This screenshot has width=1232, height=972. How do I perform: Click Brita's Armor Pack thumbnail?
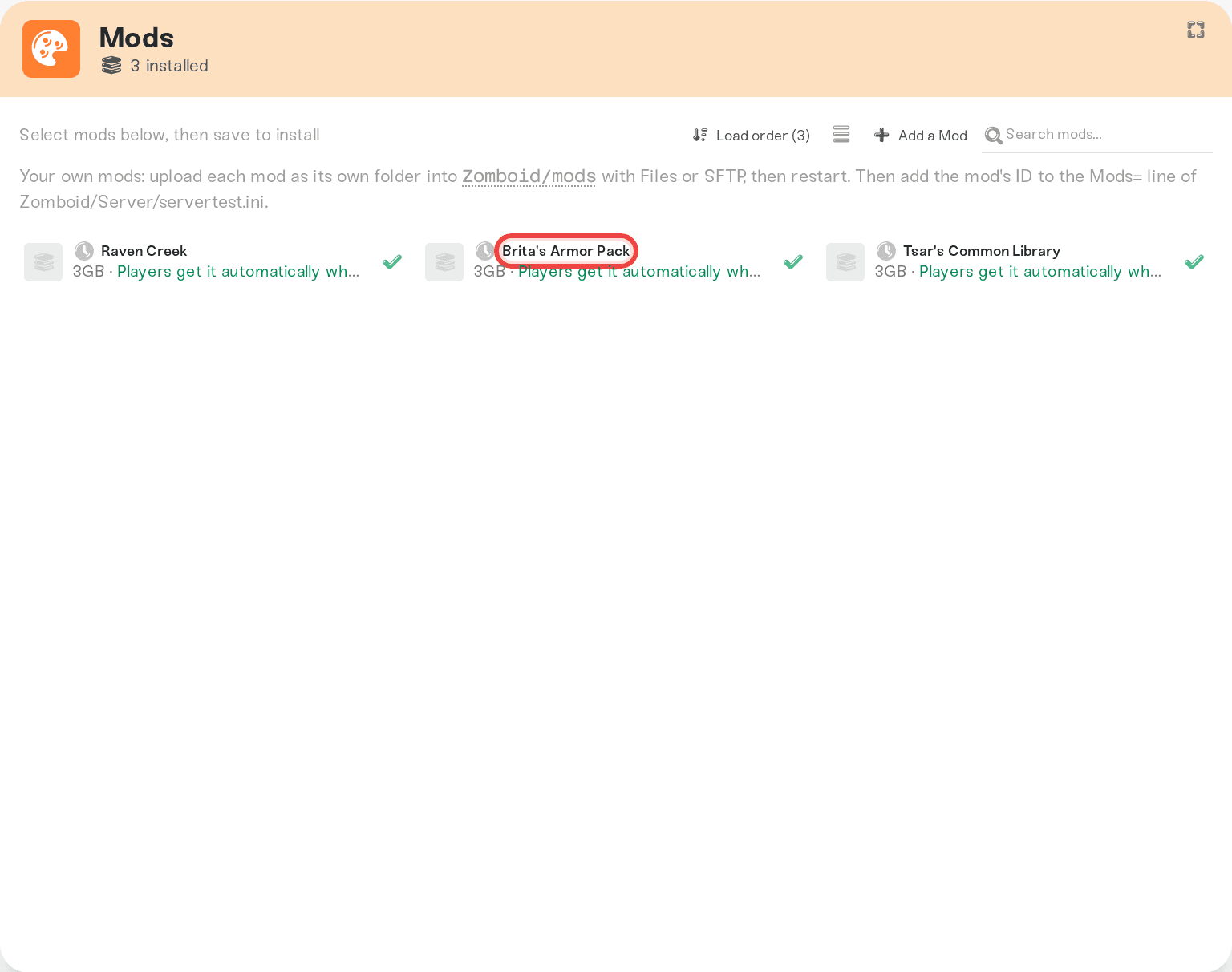(444, 262)
